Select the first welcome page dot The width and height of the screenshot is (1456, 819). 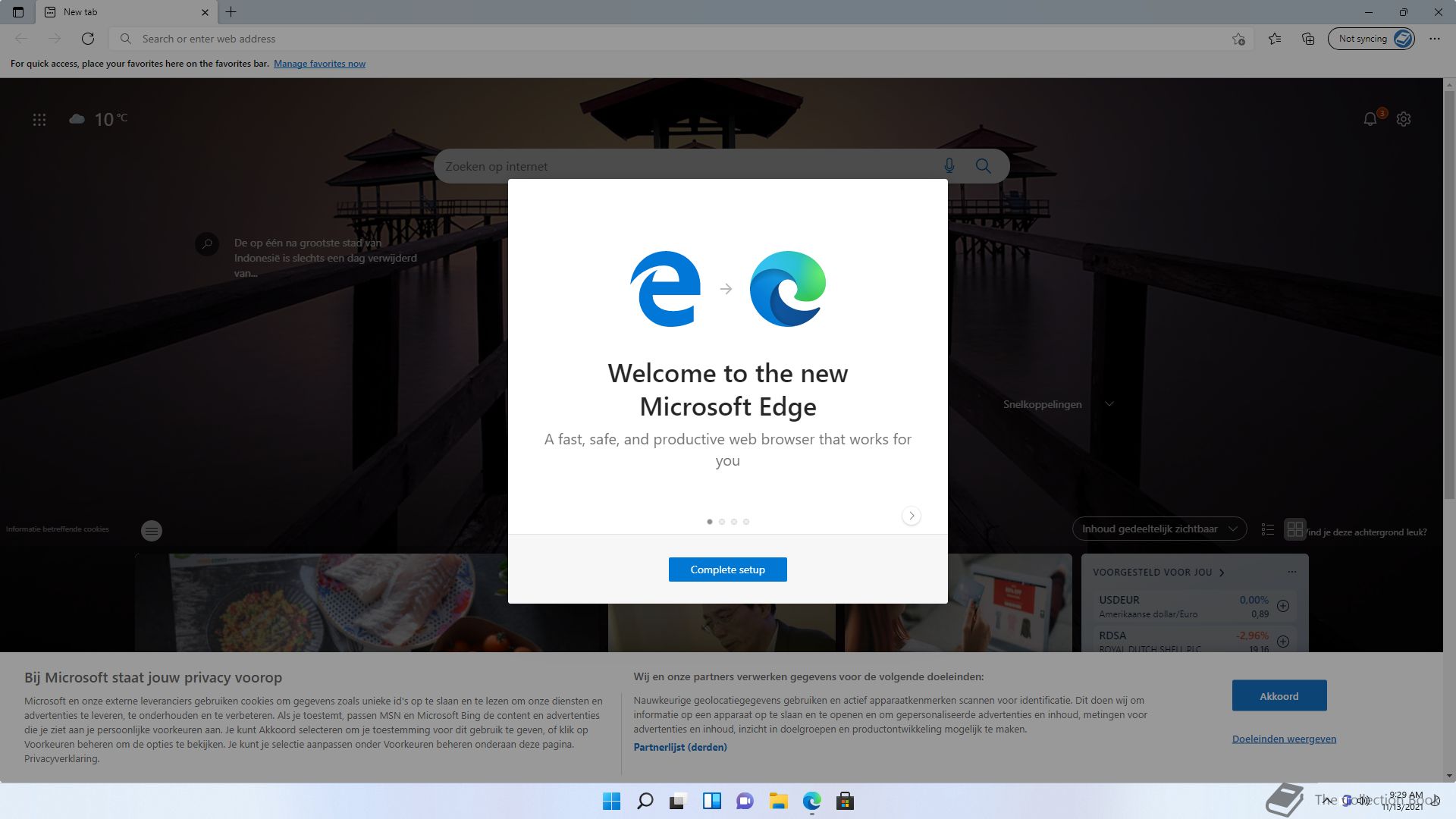(x=710, y=522)
